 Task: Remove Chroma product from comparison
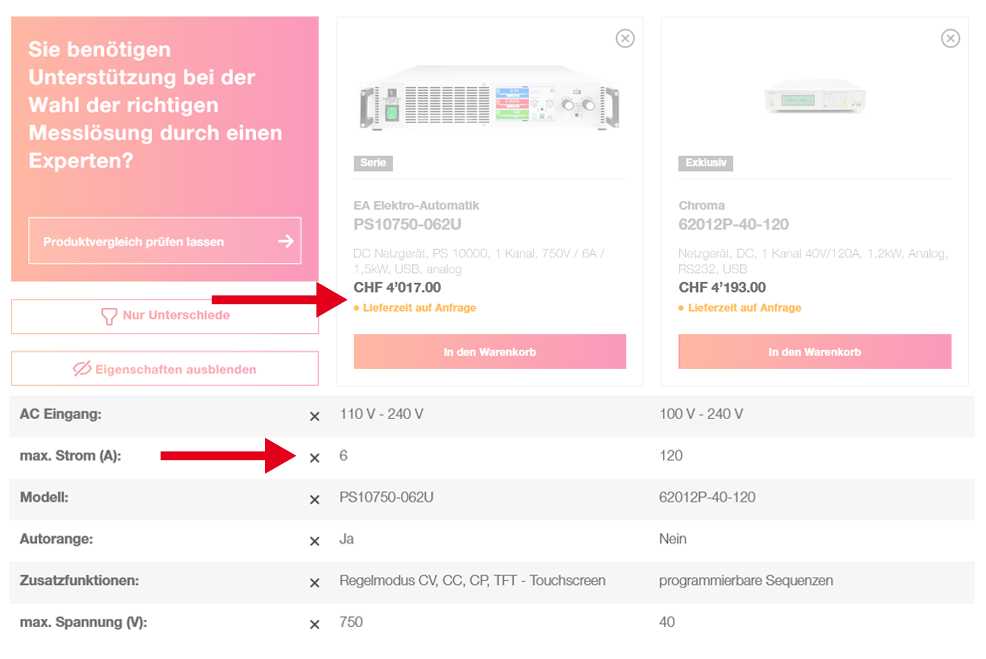coord(950,38)
